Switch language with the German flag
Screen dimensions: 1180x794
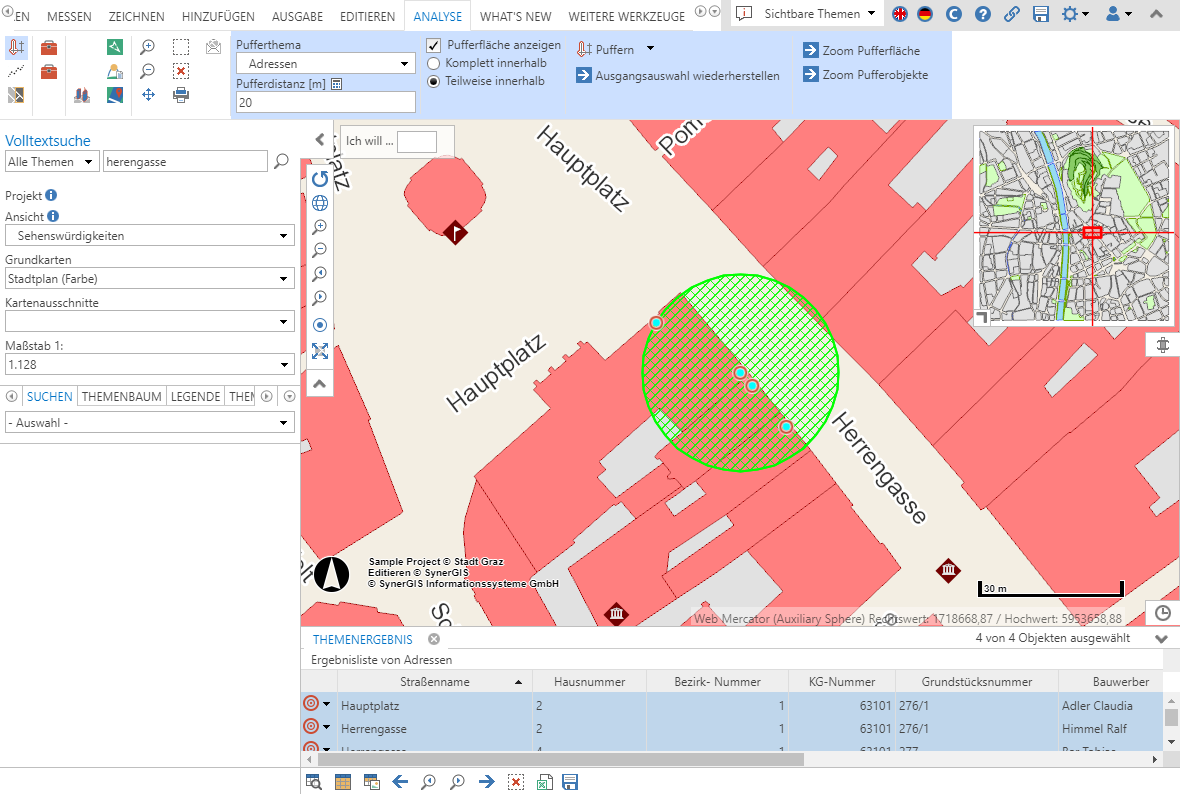925,14
